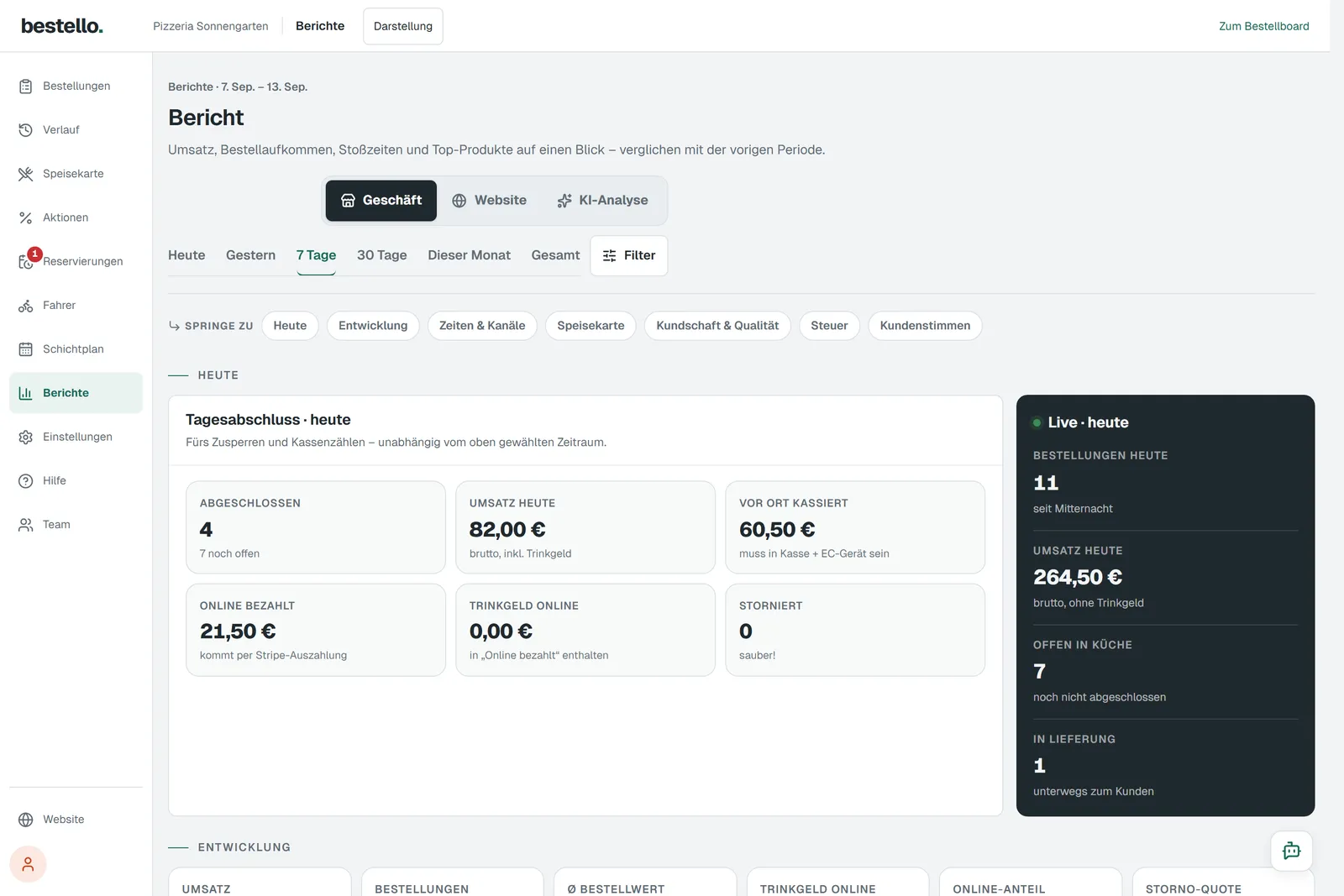Screen dimensions: 1344x896
Task: Open Aktionen in the sidebar
Action: [x=76, y=217]
